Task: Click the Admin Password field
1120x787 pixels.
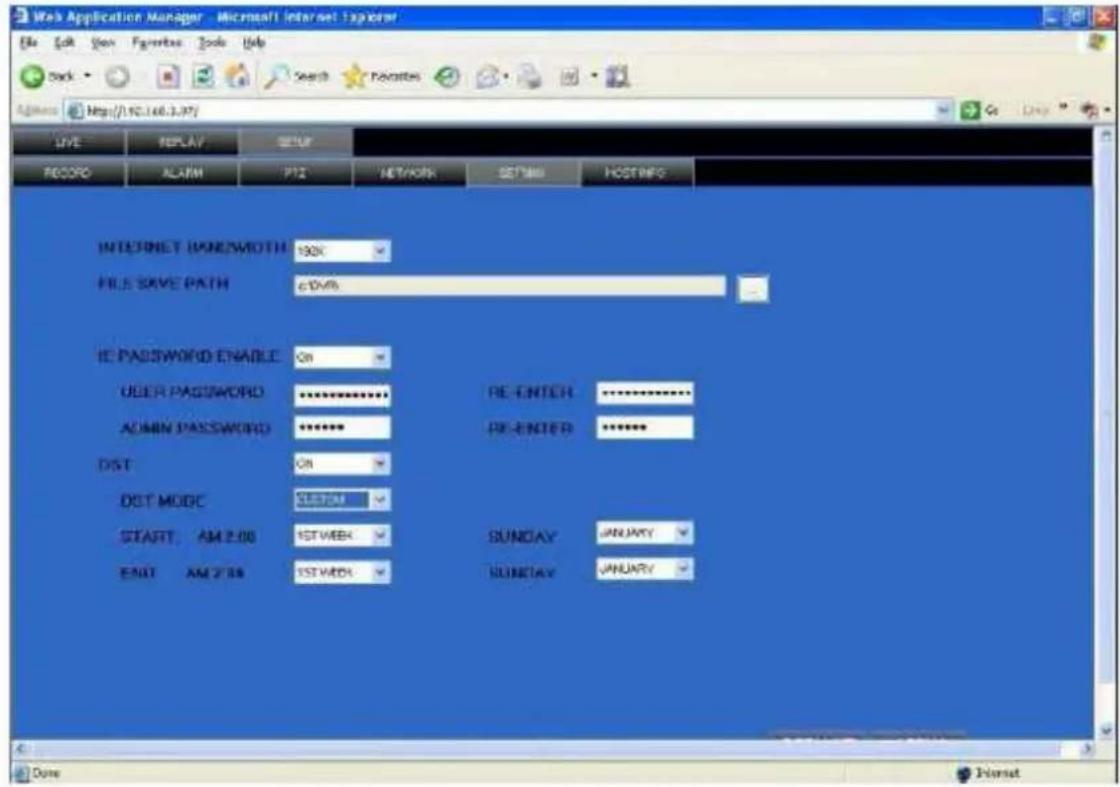Action: click(x=342, y=428)
